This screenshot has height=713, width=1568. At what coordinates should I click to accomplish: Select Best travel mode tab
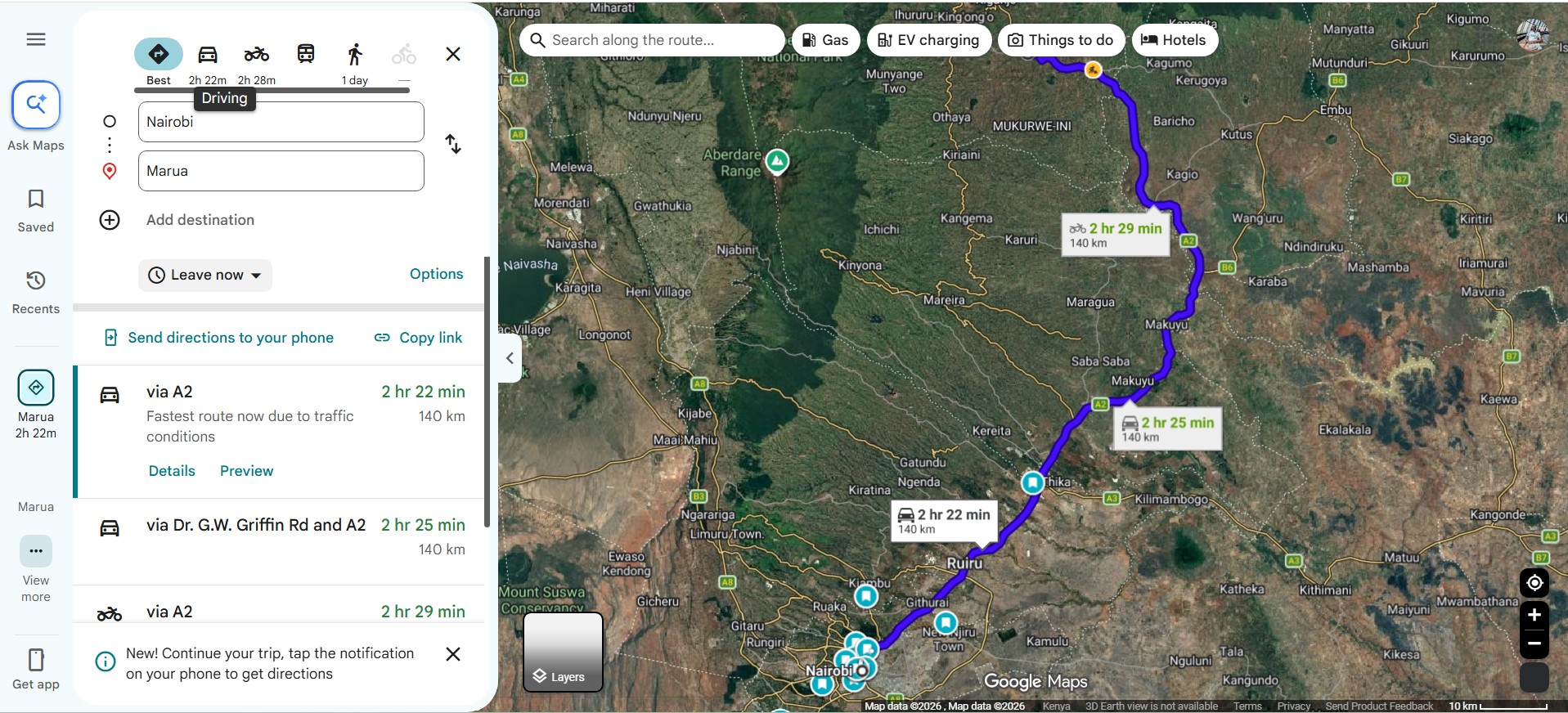159,62
